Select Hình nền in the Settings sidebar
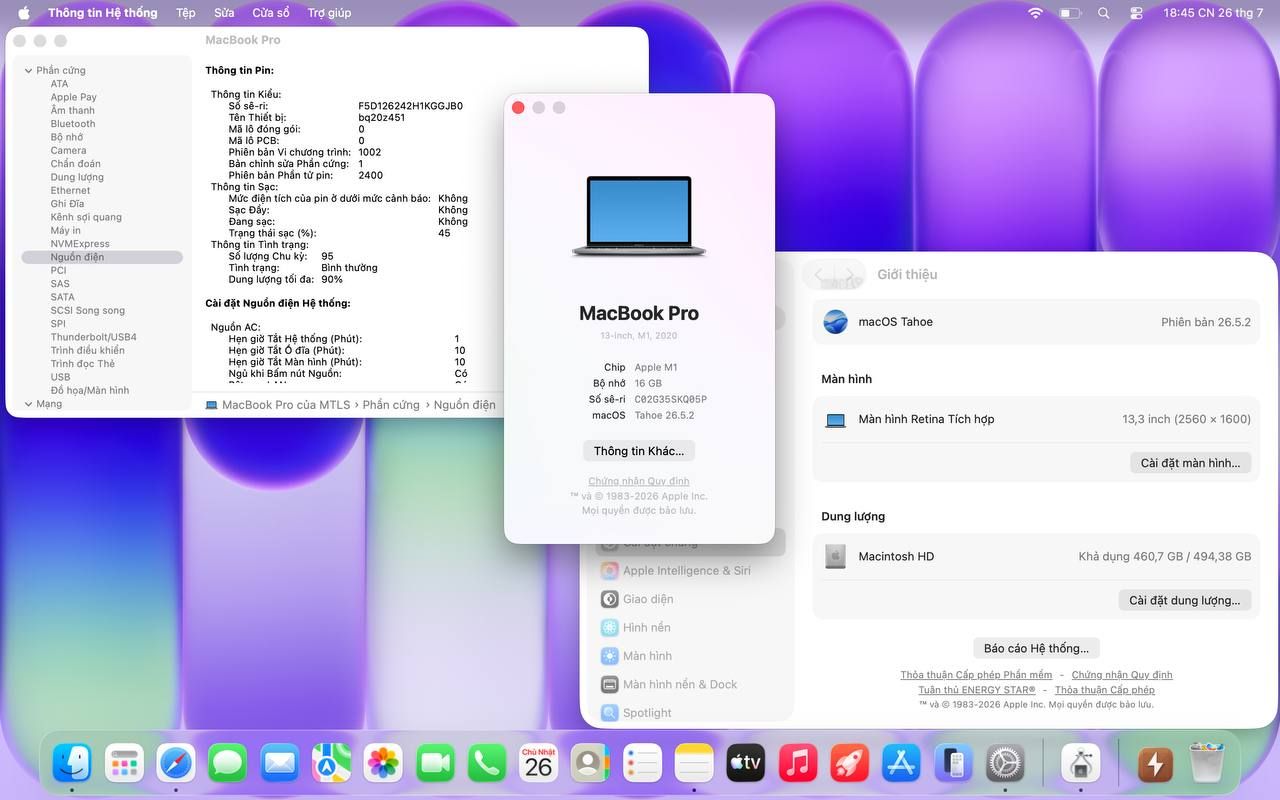 636,628
